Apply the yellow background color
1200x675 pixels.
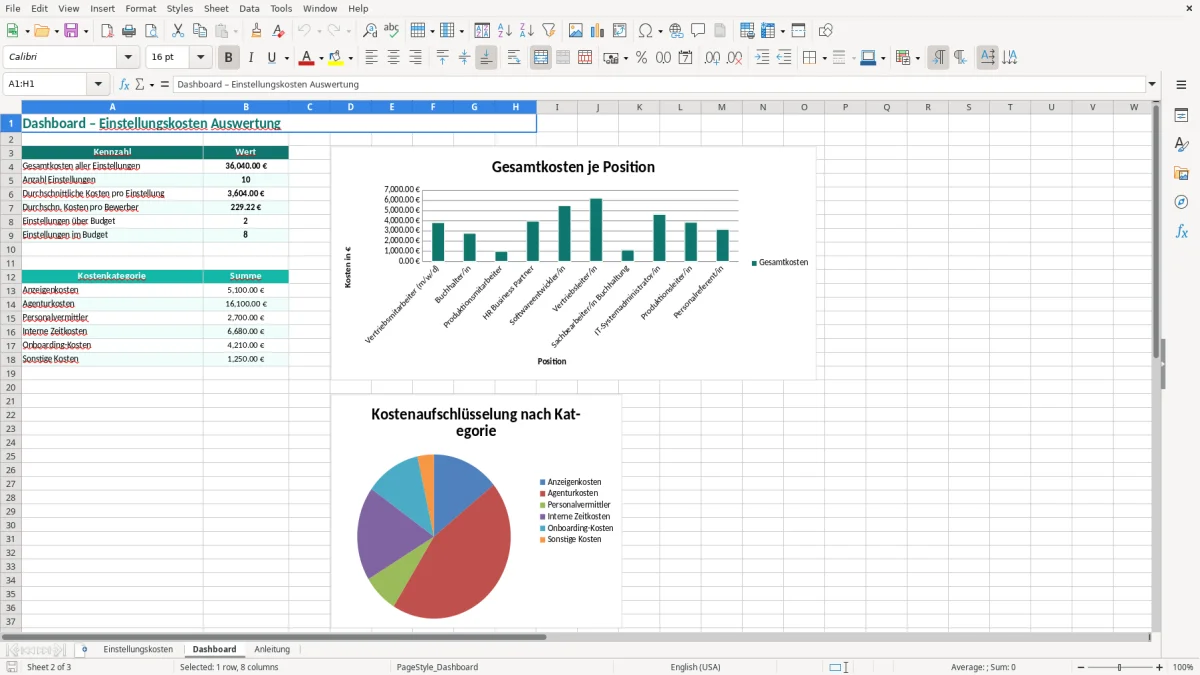[x=336, y=58]
